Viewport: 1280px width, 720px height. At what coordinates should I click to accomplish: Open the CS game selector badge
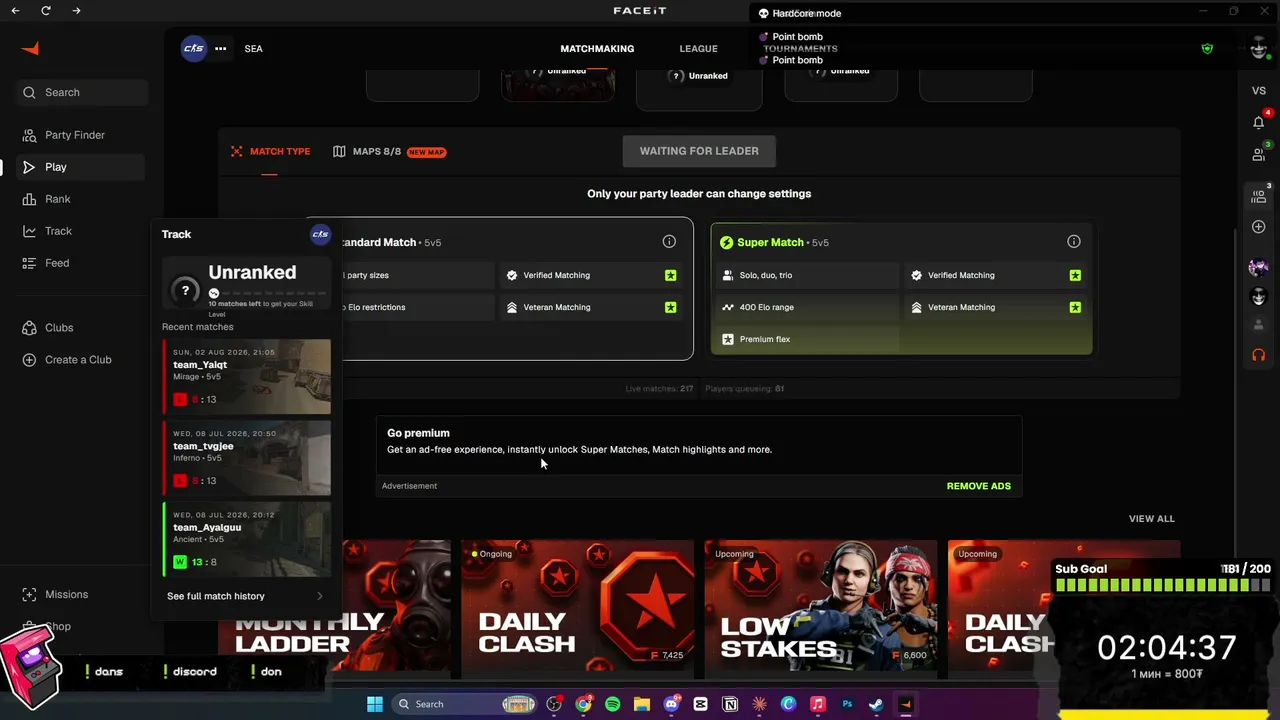coord(193,48)
